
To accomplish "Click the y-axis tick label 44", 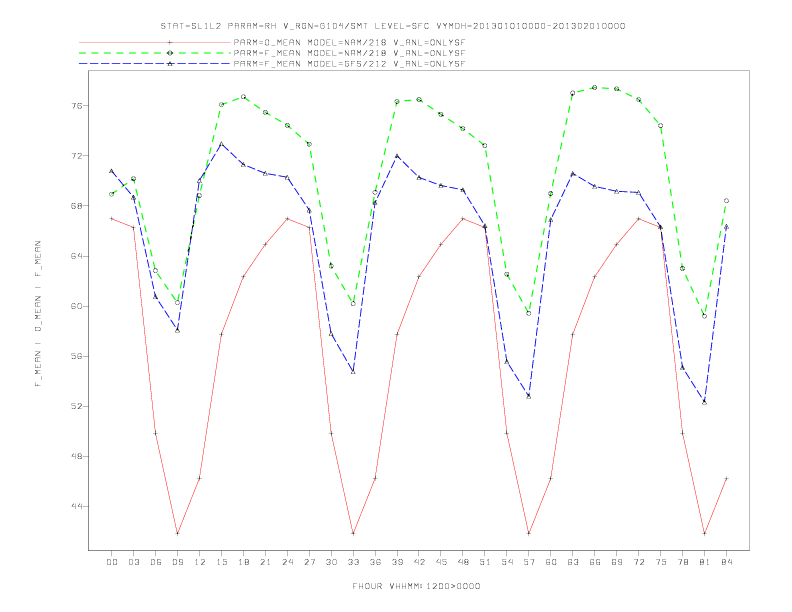I will coord(77,506).
